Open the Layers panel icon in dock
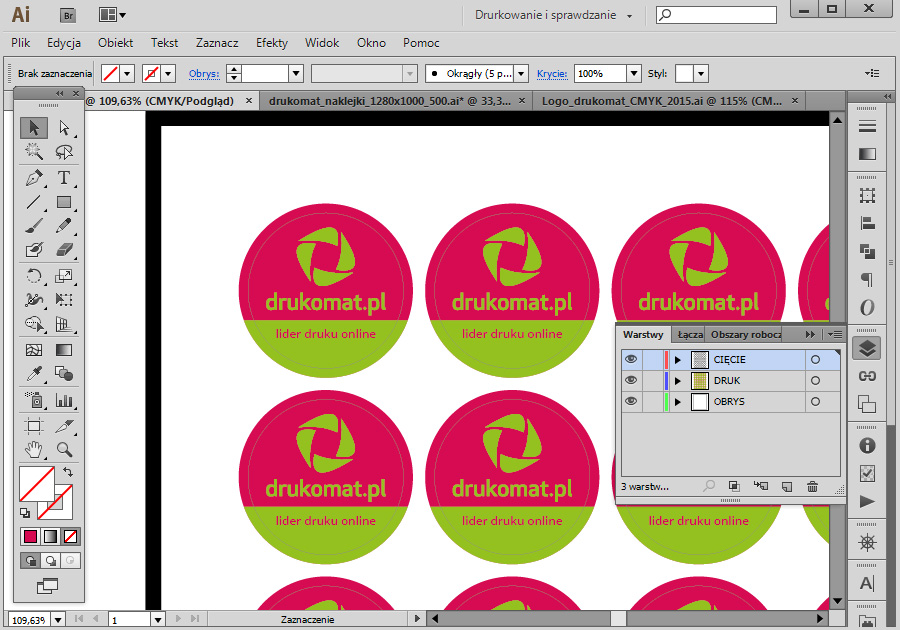900x630 pixels. tap(867, 348)
